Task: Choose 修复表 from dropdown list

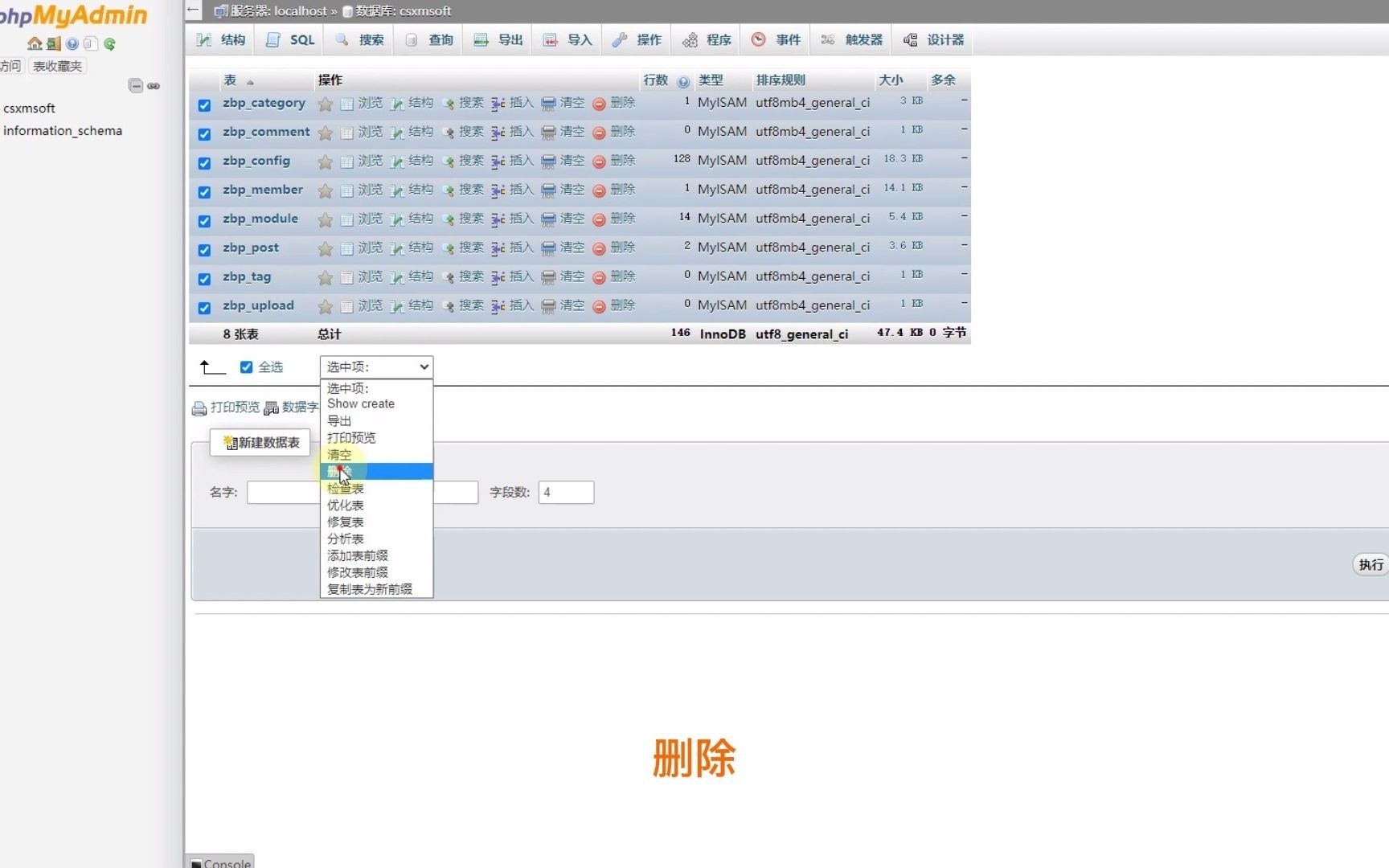Action: [376, 522]
